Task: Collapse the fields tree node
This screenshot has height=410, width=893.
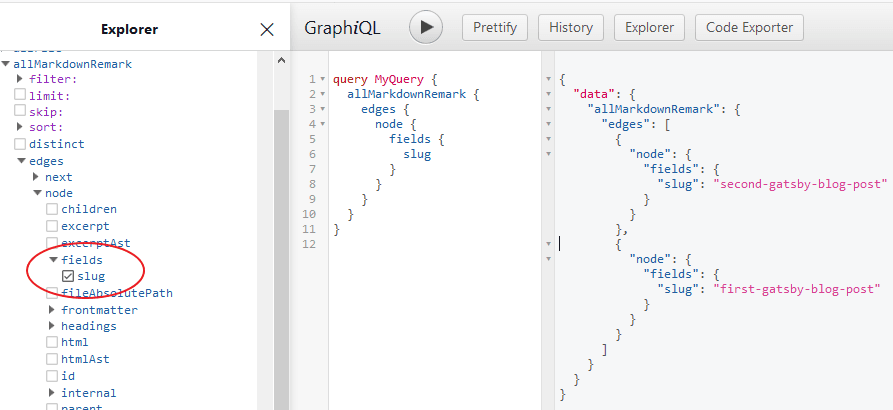Action: (x=52, y=260)
